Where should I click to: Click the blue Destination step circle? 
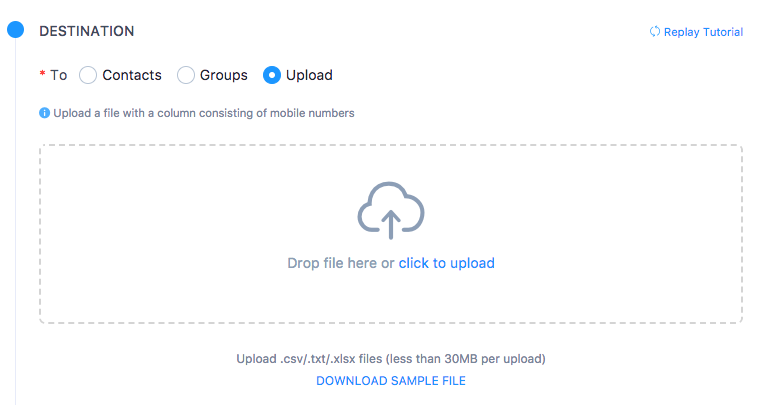[16, 30]
